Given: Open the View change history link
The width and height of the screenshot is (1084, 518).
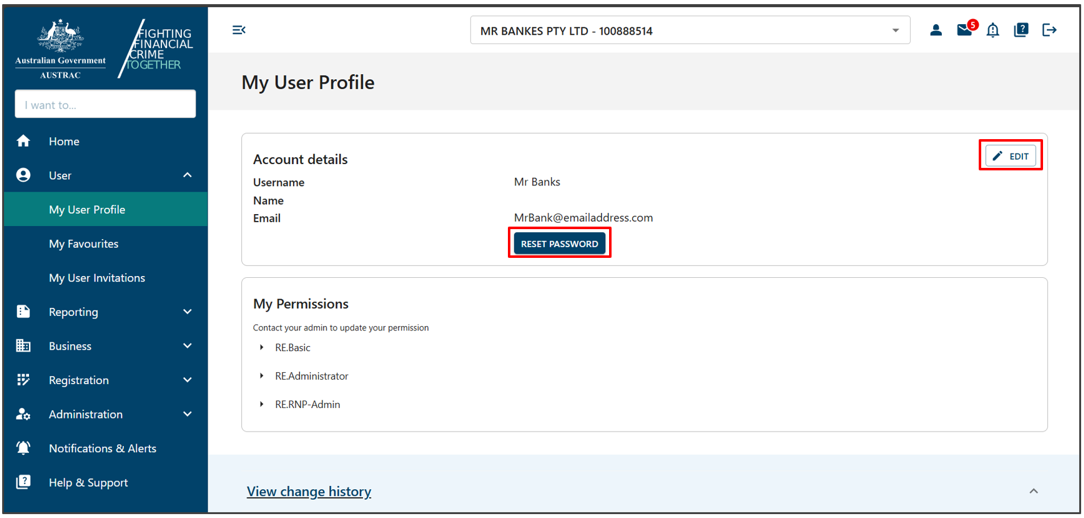Looking at the screenshot, I should (309, 492).
